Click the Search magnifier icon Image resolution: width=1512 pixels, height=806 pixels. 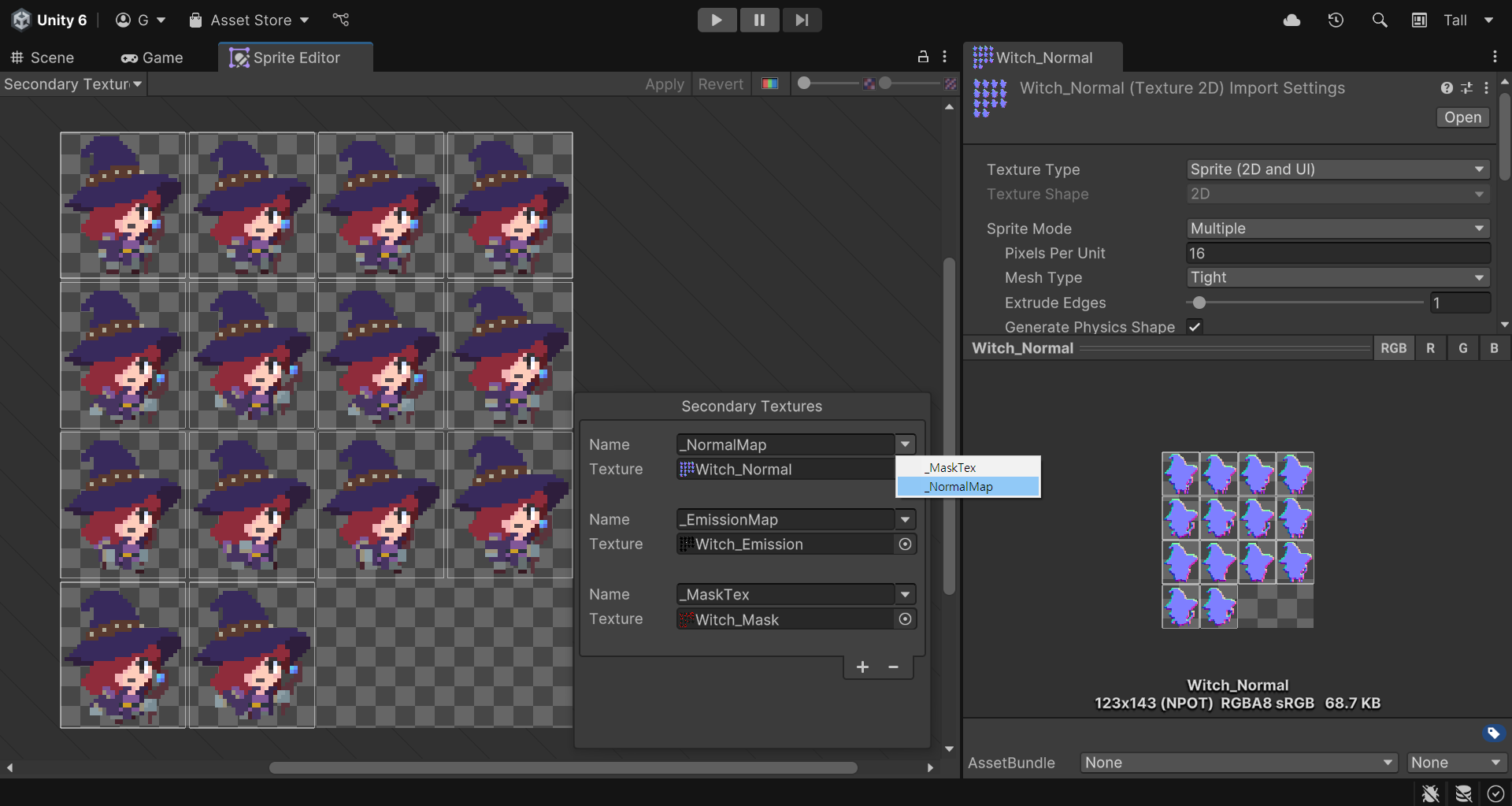click(1380, 20)
